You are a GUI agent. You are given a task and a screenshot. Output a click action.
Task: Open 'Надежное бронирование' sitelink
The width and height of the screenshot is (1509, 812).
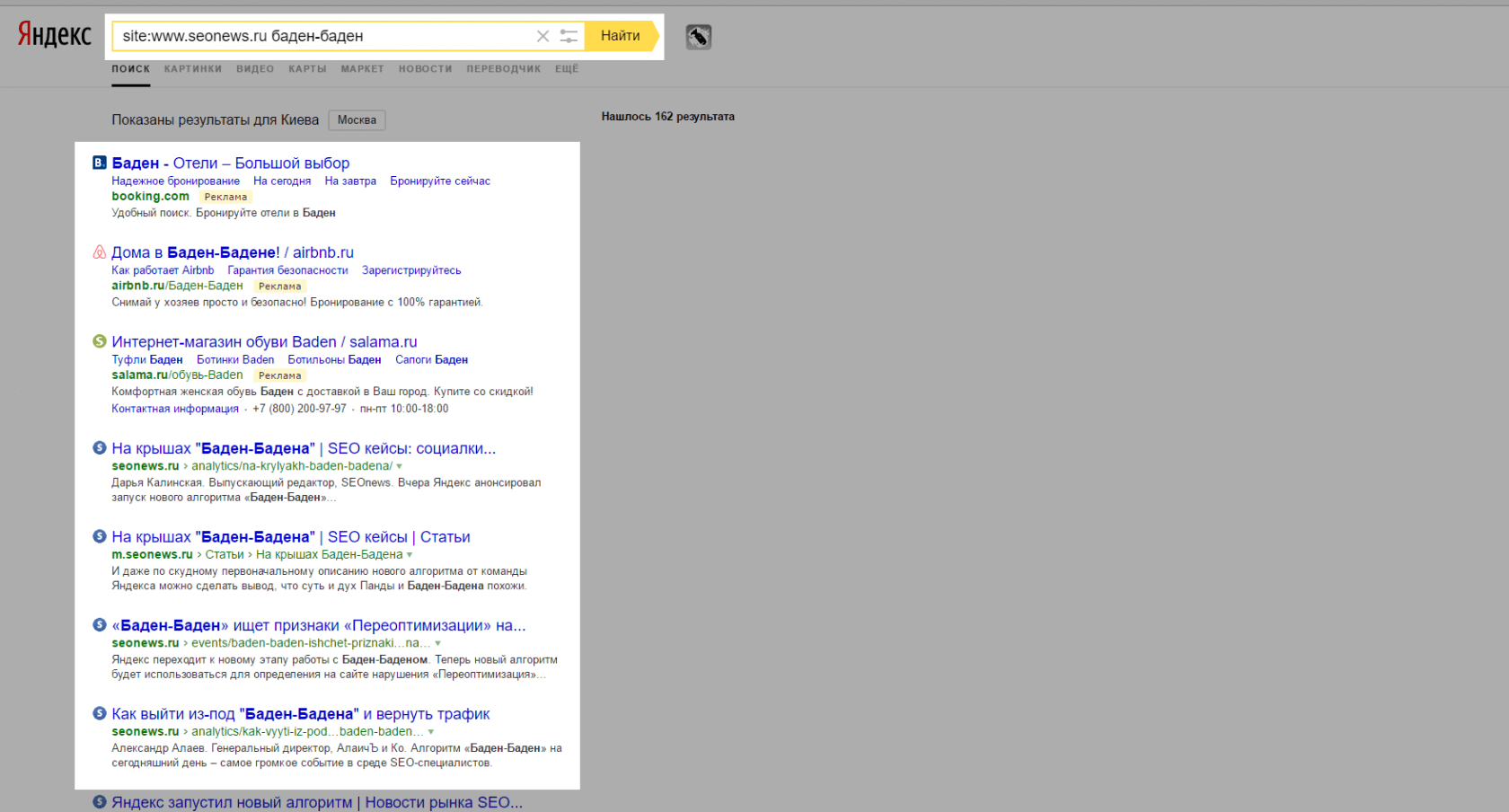point(175,181)
